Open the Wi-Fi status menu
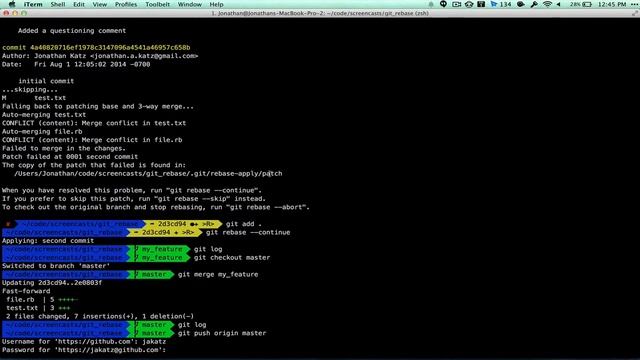The width and height of the screenshot is (640, 360). [x=547, y=4]
